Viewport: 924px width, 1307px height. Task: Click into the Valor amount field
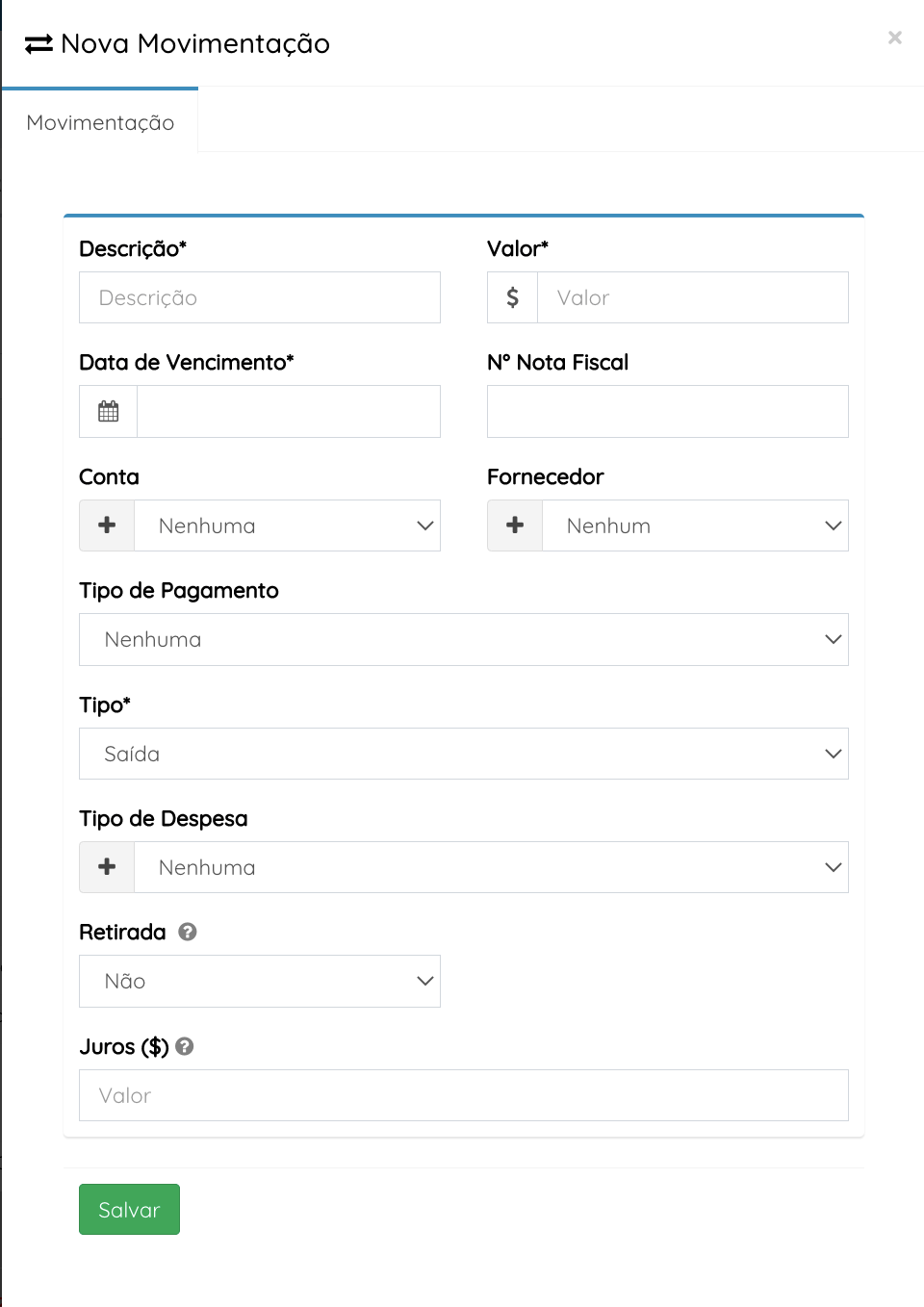692,297
